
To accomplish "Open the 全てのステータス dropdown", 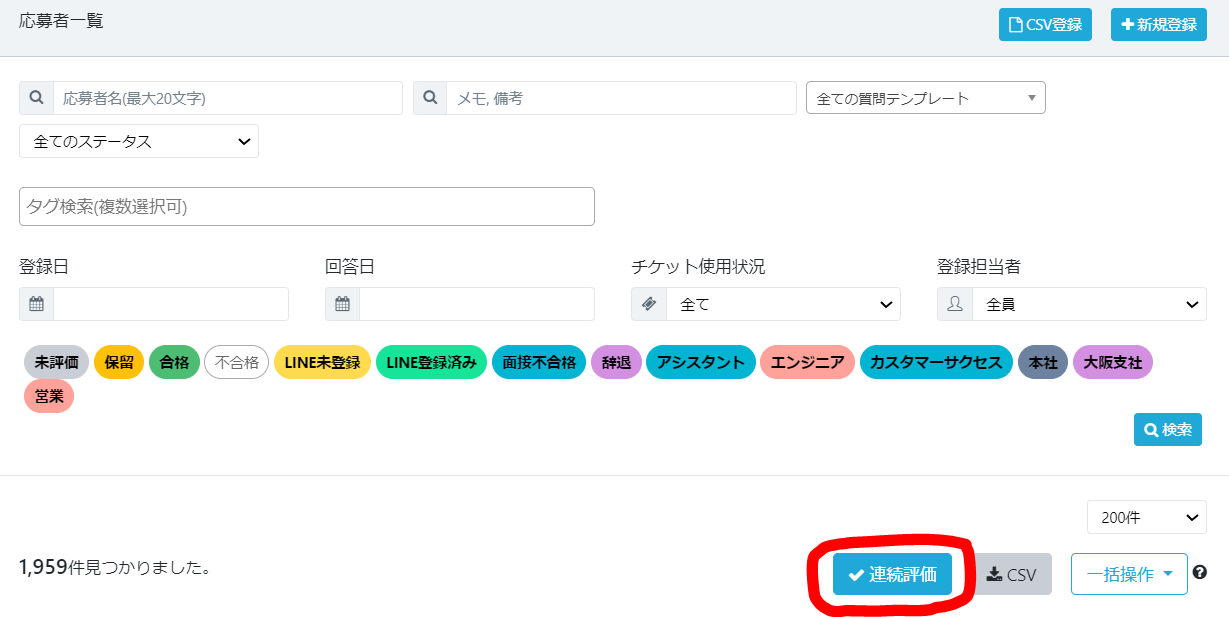I will 139,141.
